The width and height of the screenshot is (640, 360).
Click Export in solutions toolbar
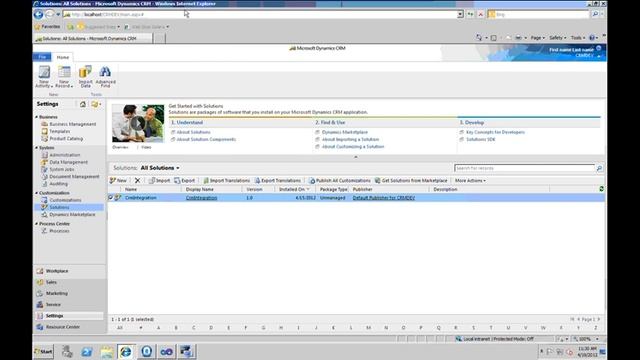pyautogui.click(x=184, y=180)
